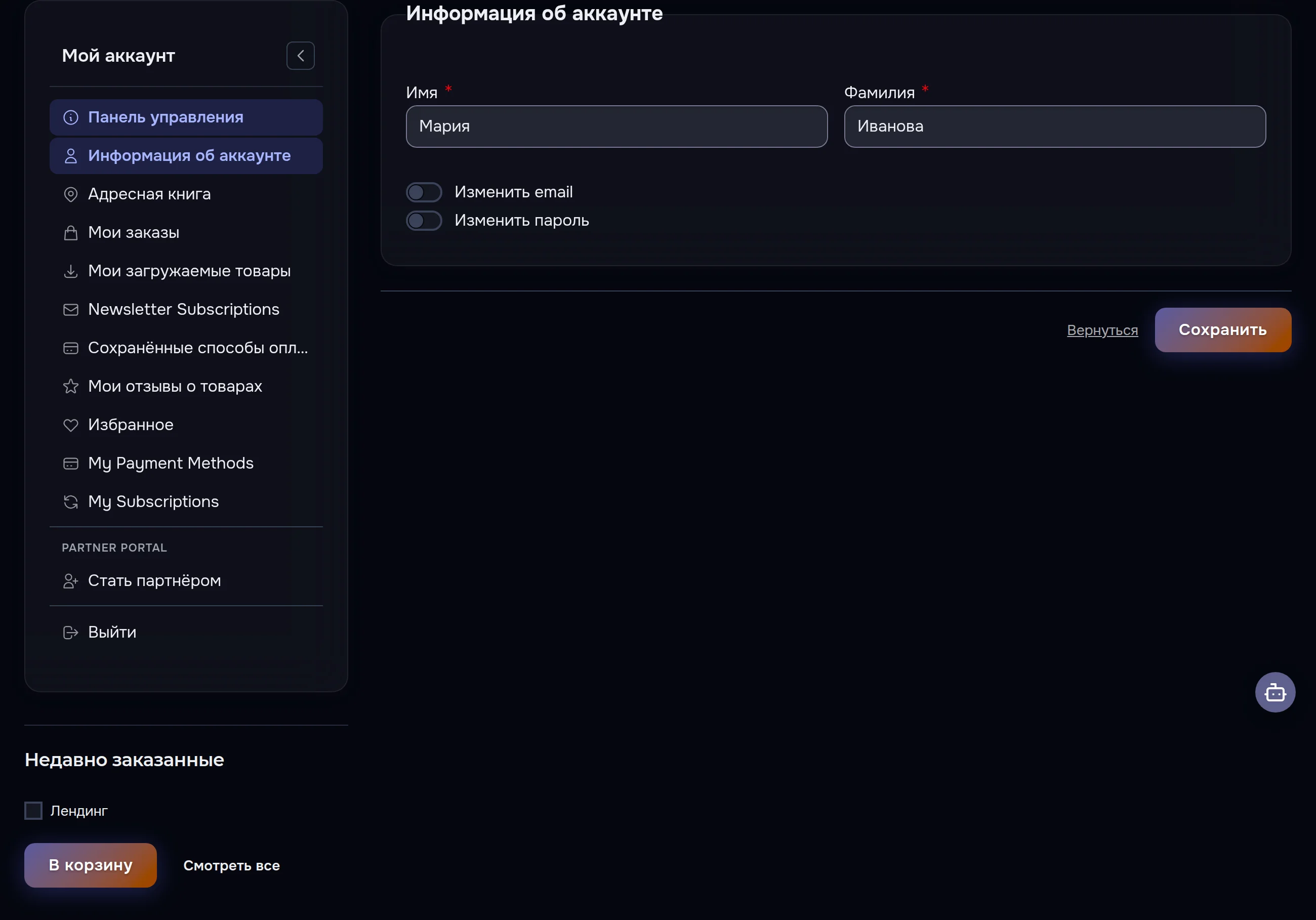
Task: Open Избранное list
Action: click(186, 425)
